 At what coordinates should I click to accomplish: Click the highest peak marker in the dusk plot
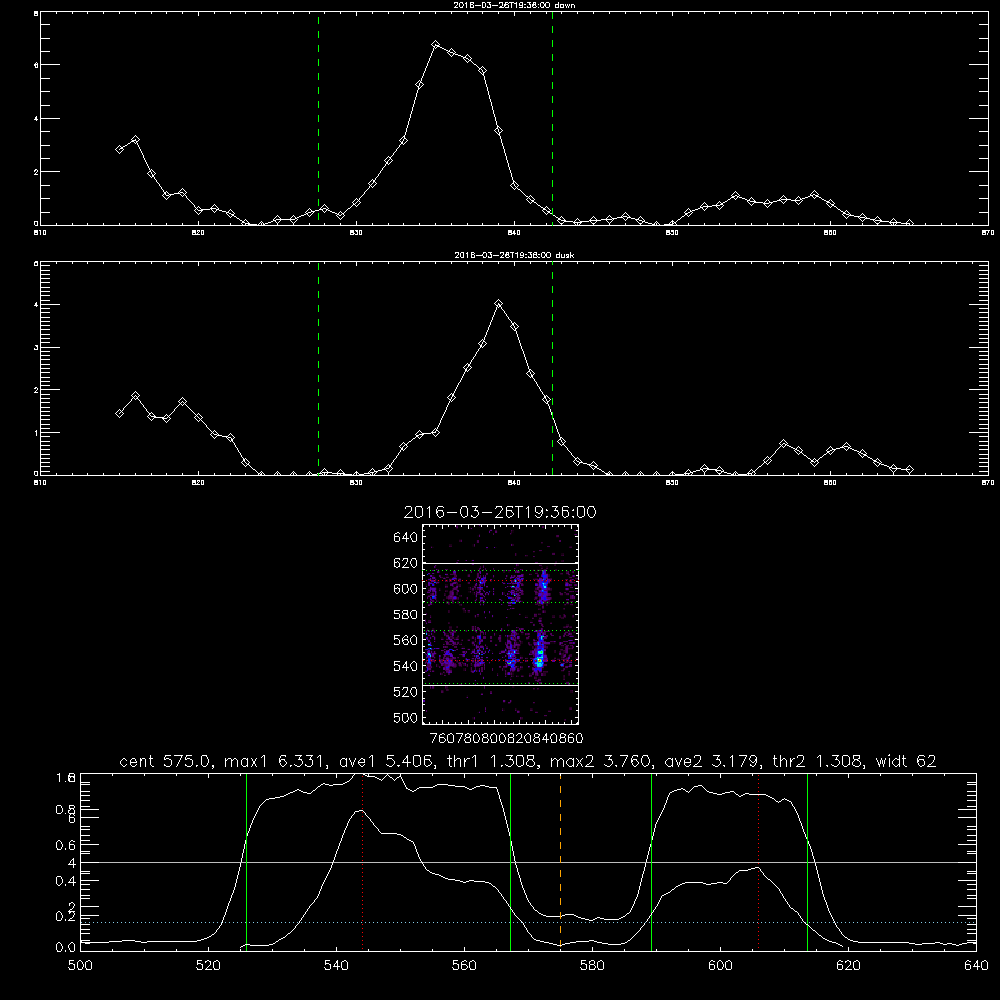click(x=499, y=304)
